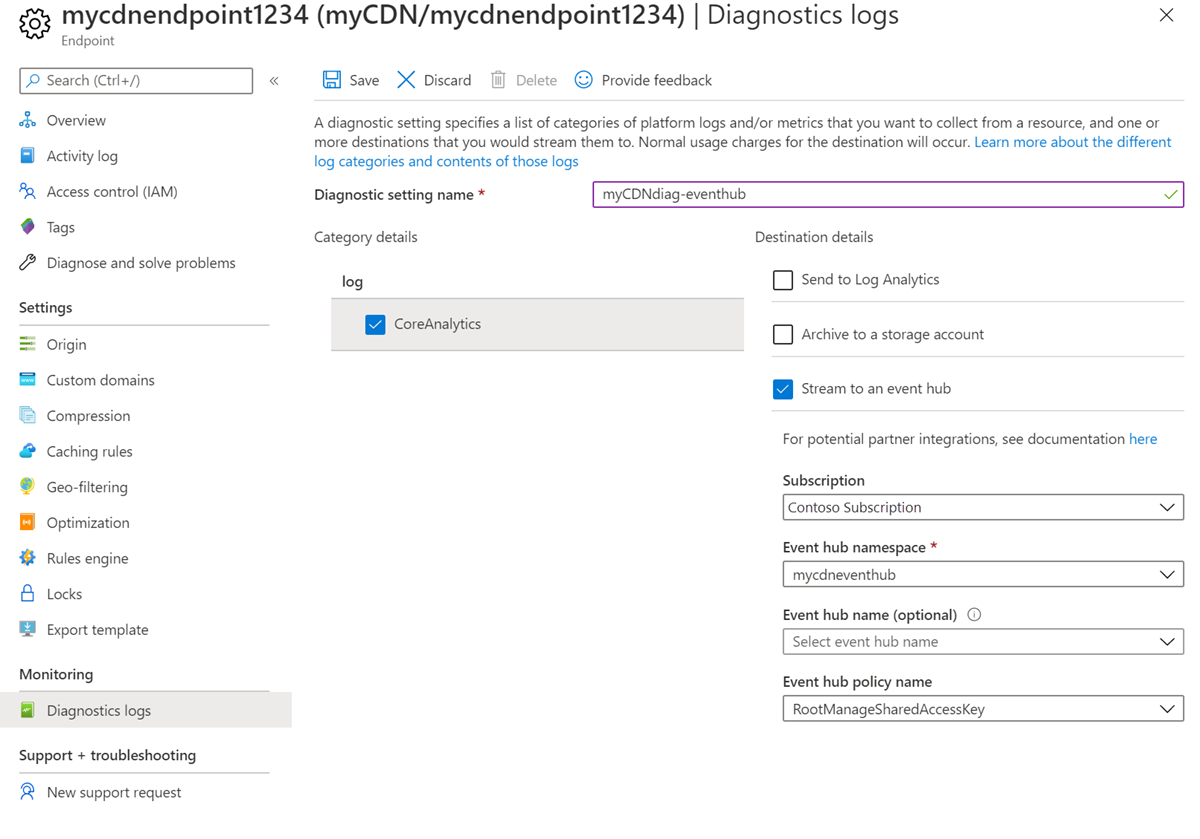Click the Event hub name info icon
This screenshot has width=1200, height=839.
click(x=974, y=615)
